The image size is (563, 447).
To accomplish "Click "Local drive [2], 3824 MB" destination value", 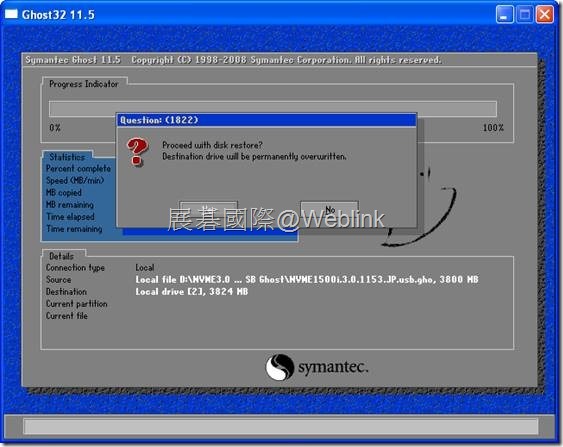I will 192,292.
